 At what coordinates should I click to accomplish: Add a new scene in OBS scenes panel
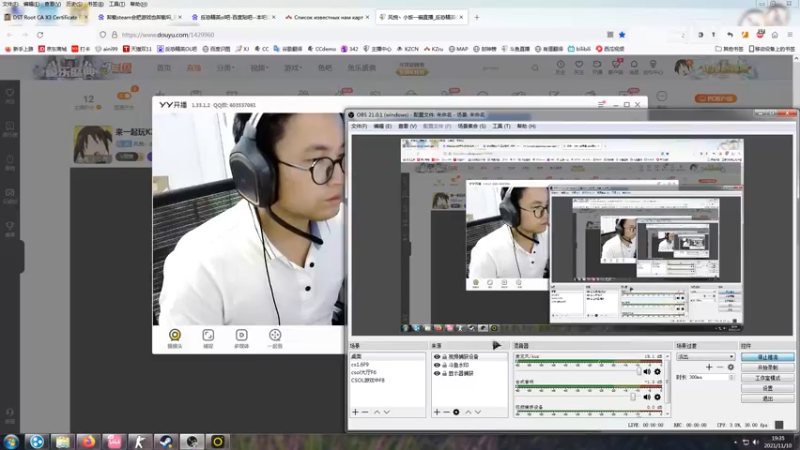355,412
